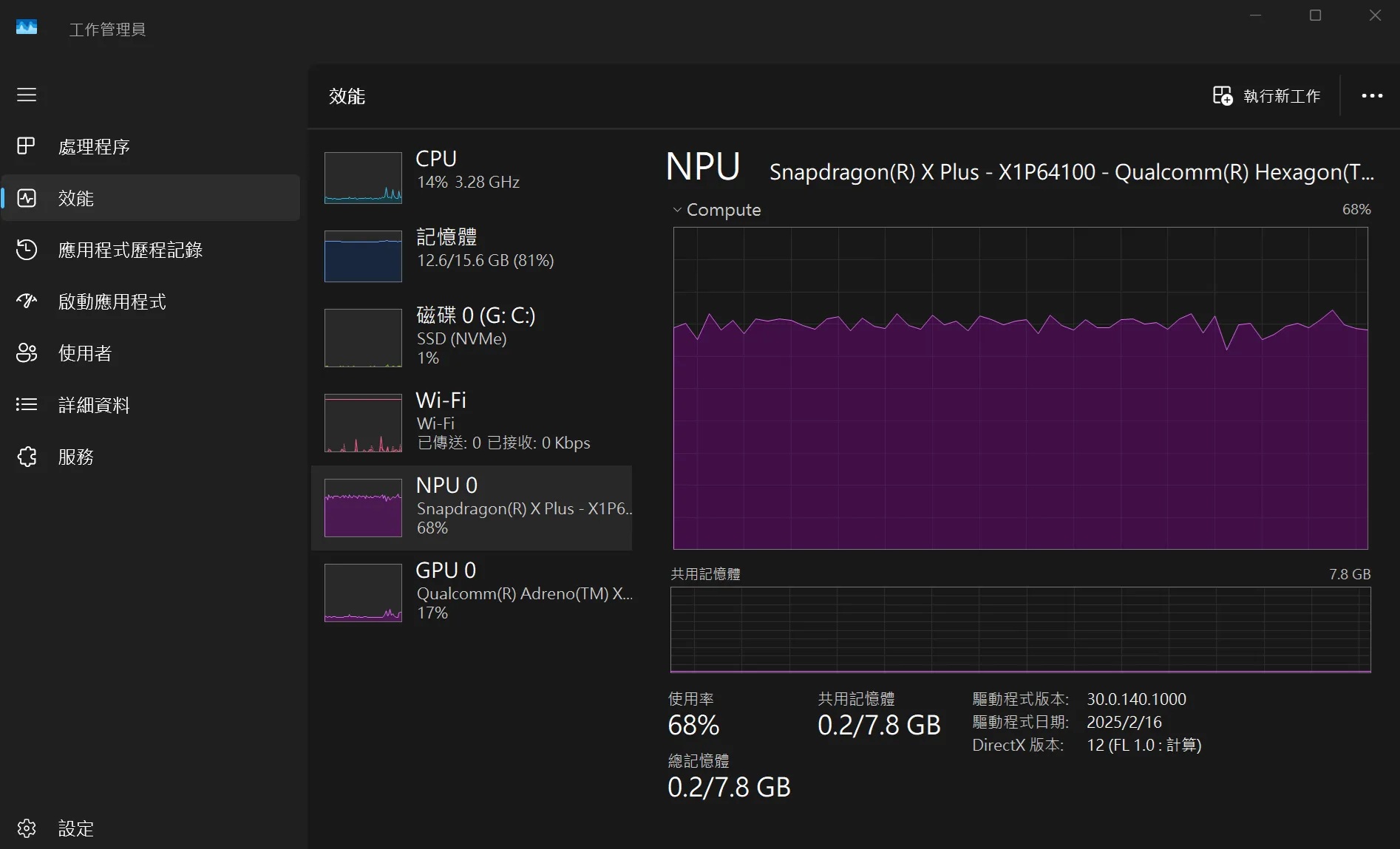Select the Wi-Fi graph thumbnail
The height and width of the screenshot is (849, 1400).
(363, 423)
